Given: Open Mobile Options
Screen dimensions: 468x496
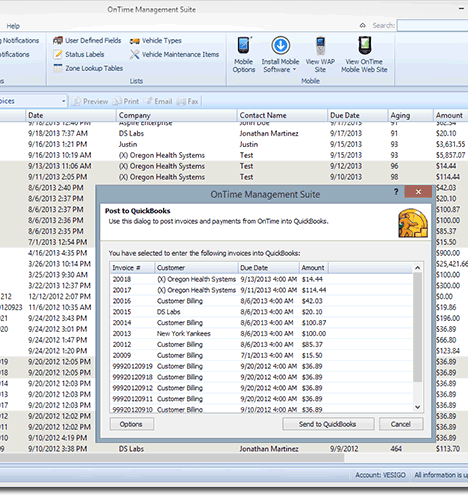Looking at the screenshot, I should 244,55.
